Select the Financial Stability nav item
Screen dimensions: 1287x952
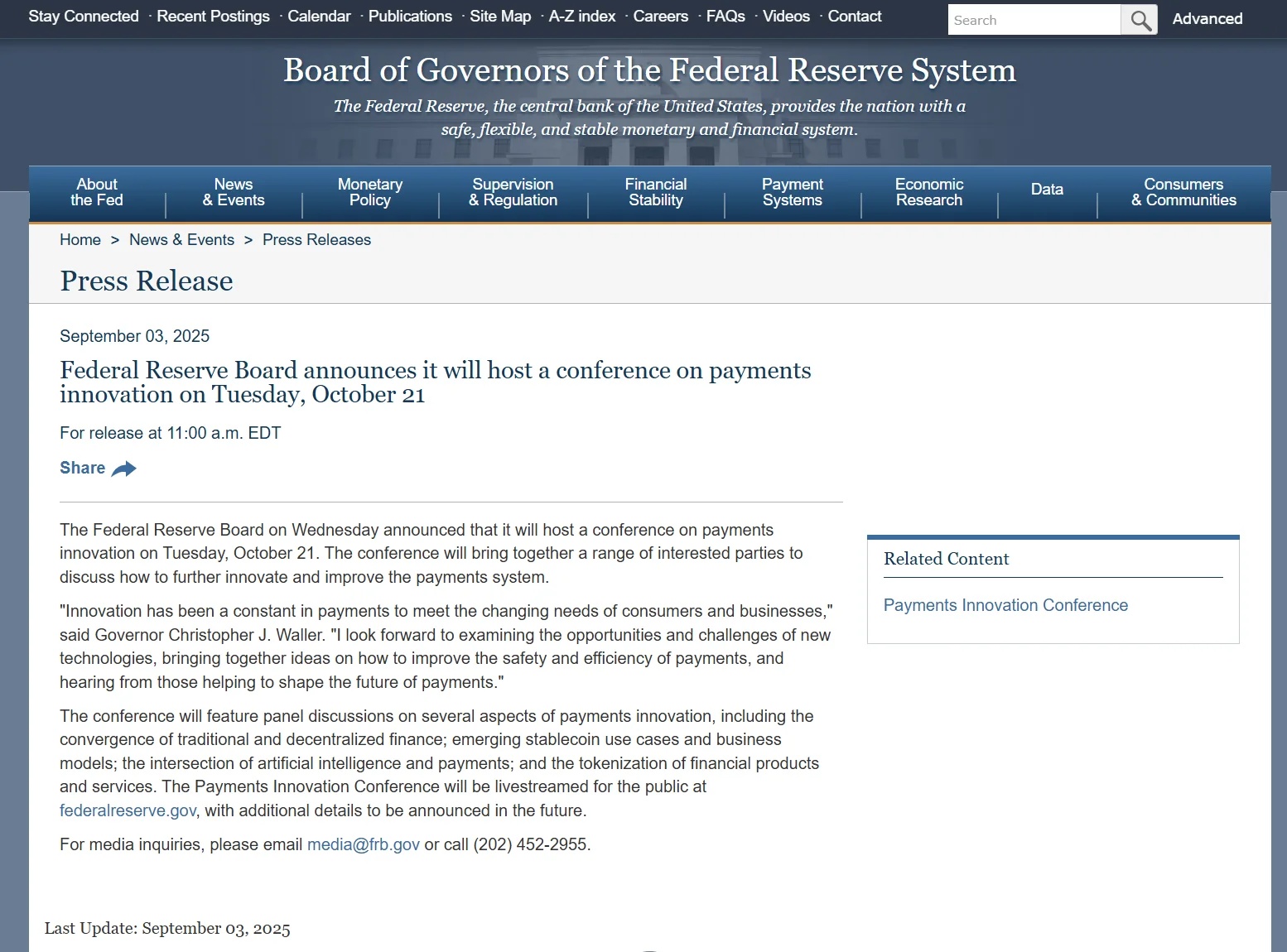pos(655,192)
